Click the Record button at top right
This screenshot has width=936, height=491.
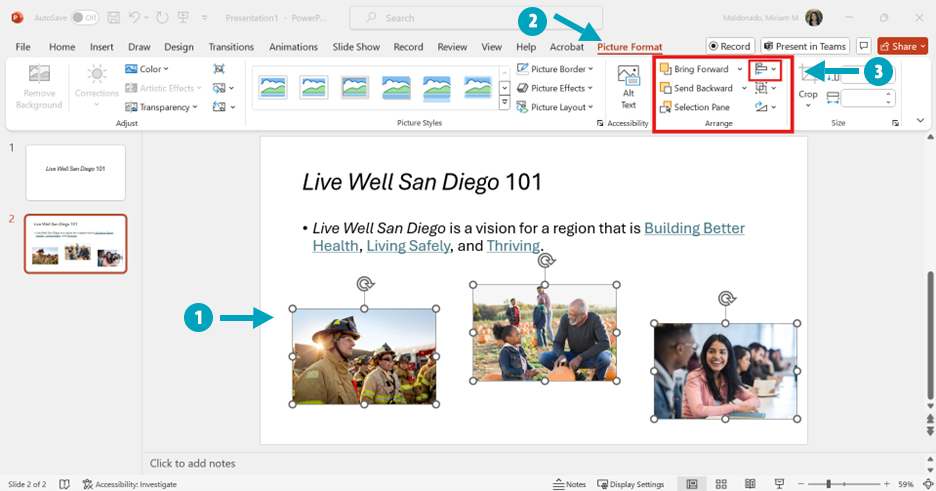tap(730, 46)
